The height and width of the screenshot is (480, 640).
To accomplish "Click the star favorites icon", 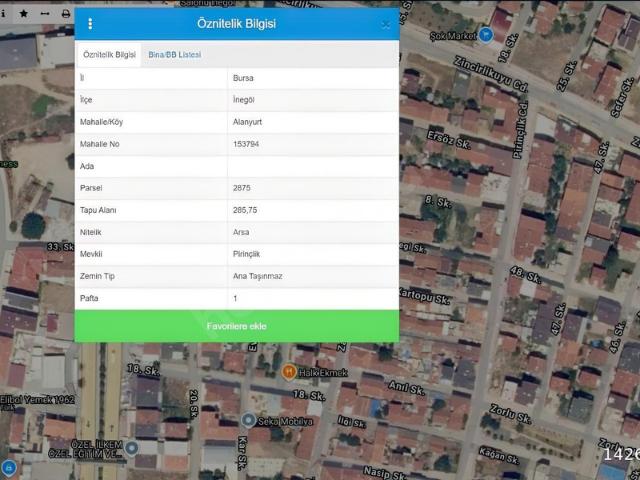I will [24, 13].
